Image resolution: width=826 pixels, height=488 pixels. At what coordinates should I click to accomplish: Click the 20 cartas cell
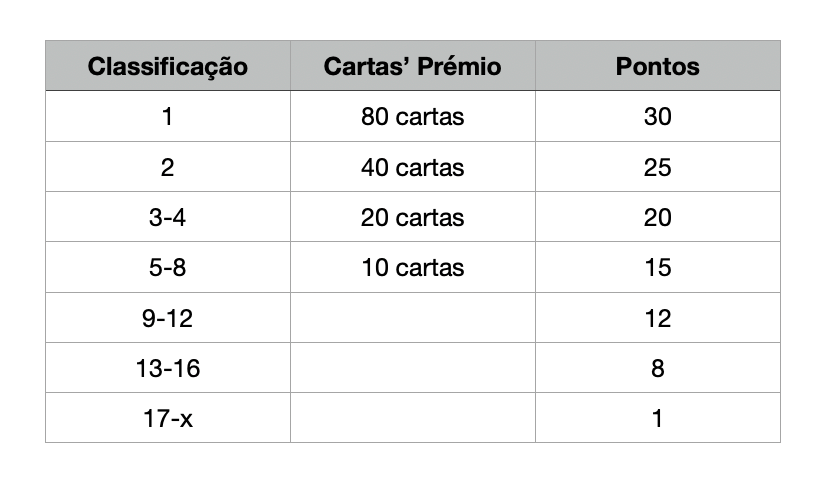[412, 217]
